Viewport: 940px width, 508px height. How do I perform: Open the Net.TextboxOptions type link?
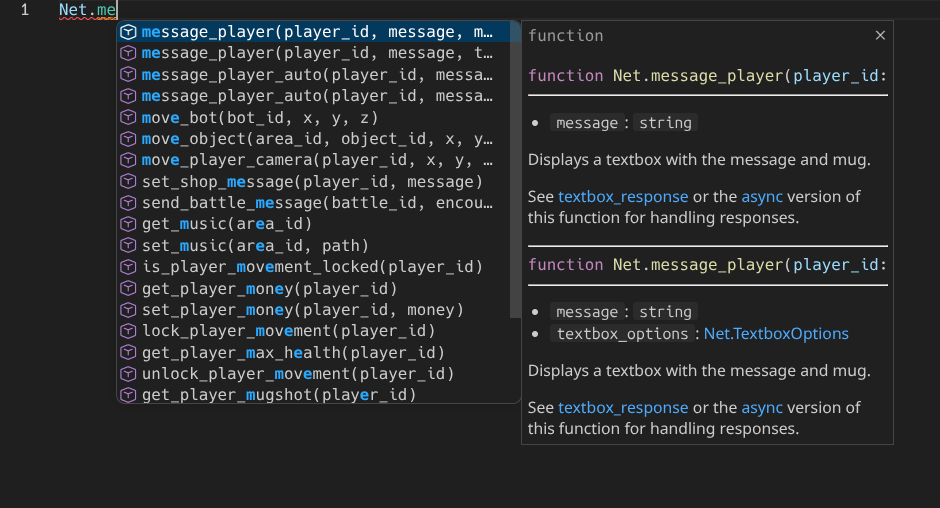(x=776, y=334)
